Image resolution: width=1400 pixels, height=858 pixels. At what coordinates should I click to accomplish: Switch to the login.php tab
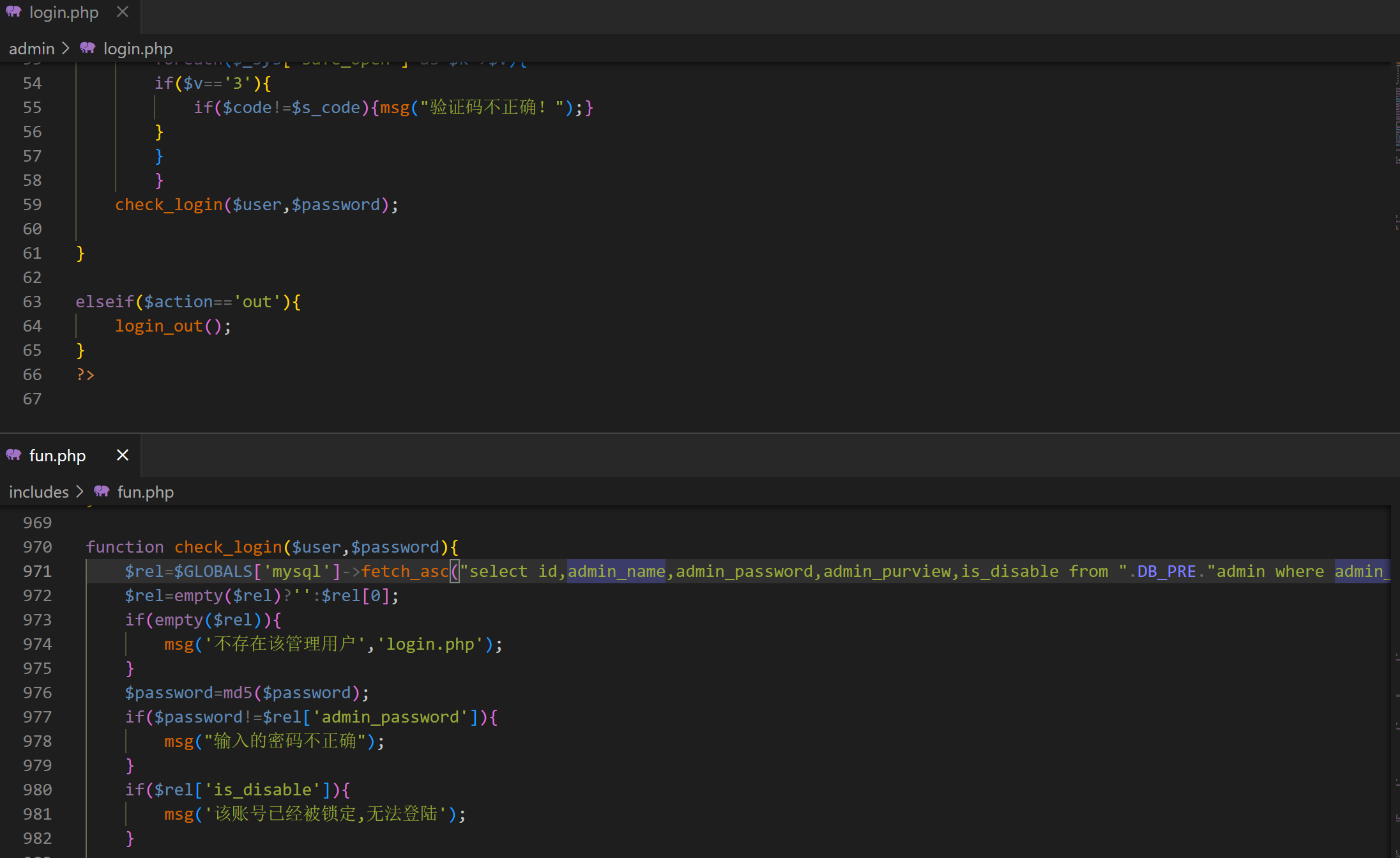(x=64, y=12)
